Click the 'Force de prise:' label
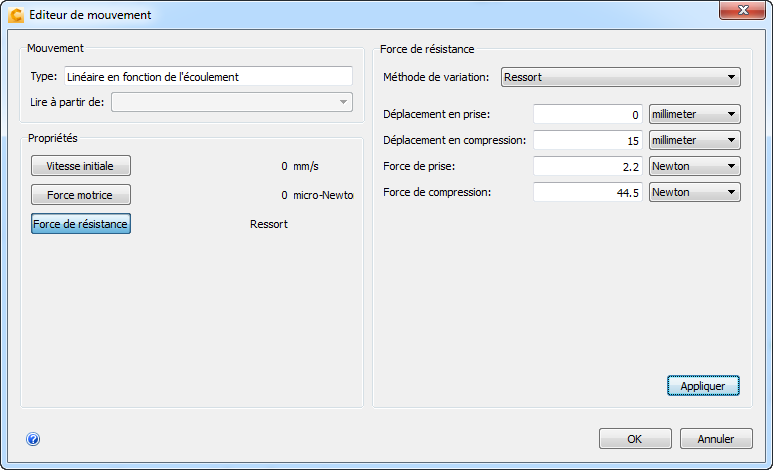 point(419,166)
